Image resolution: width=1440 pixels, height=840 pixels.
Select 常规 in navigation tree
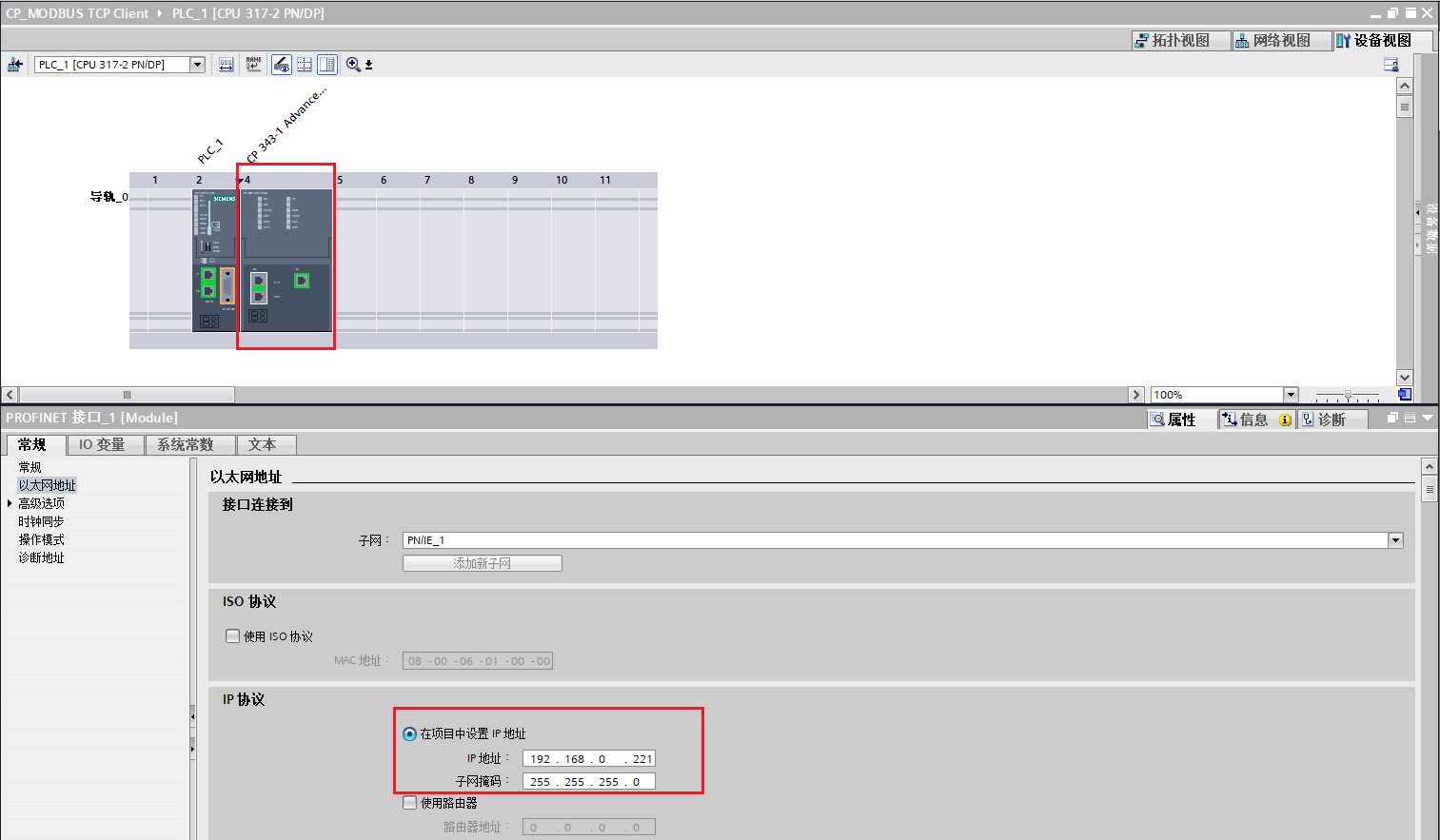coord(30,467)
